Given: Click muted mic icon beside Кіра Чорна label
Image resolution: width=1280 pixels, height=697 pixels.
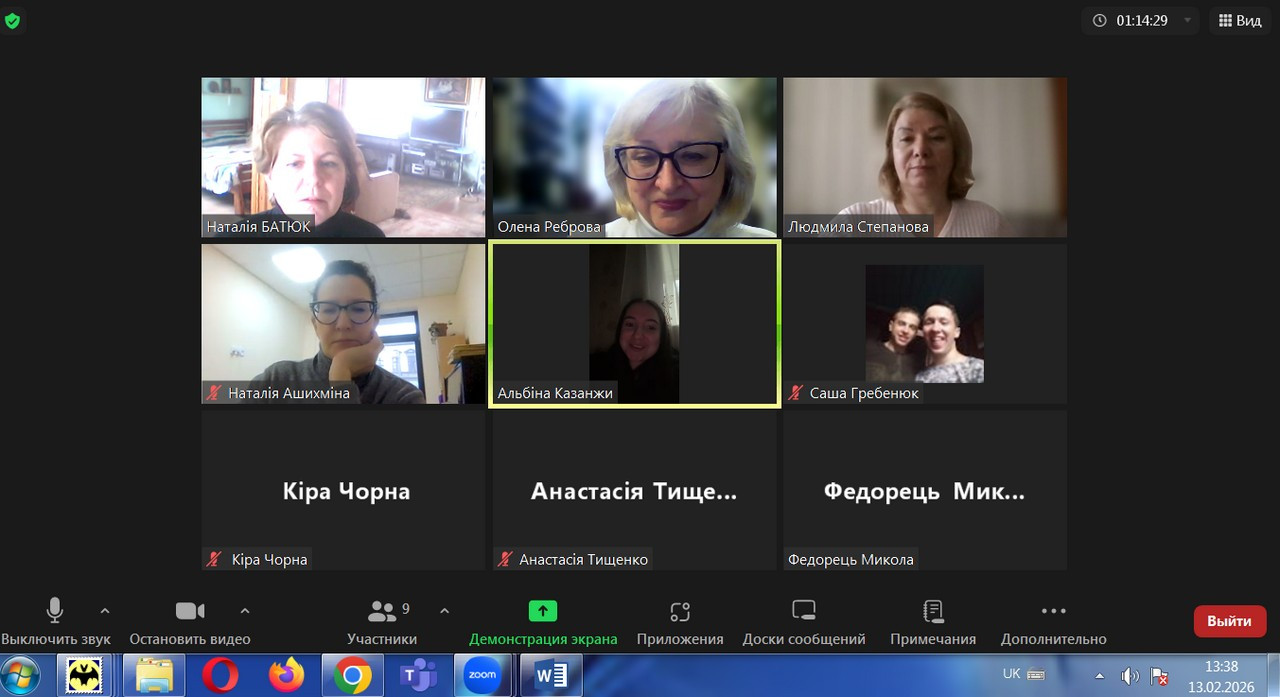Looking at the screenshot, I should (213, 559).
